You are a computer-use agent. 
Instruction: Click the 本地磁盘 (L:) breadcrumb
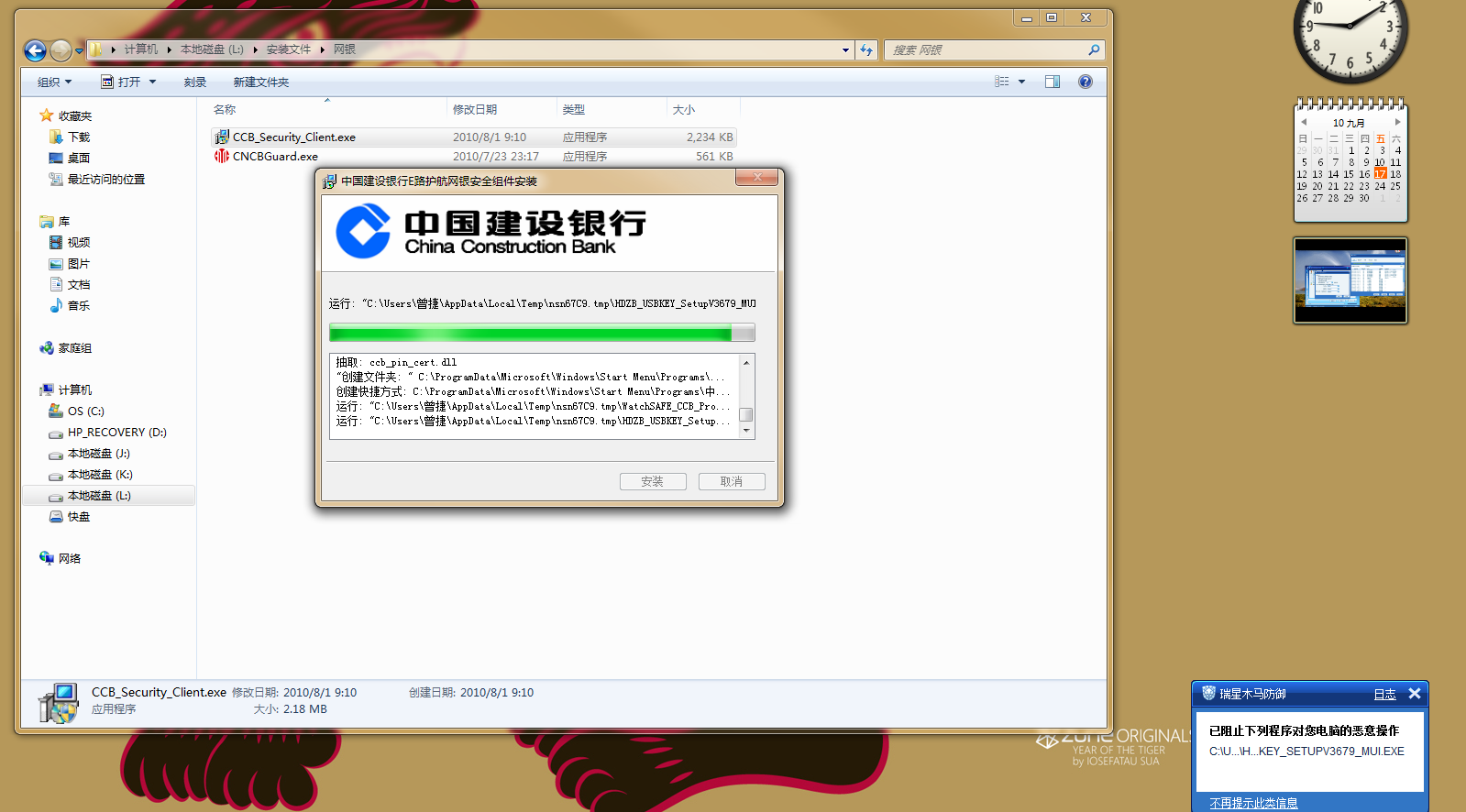pos(212,49)
